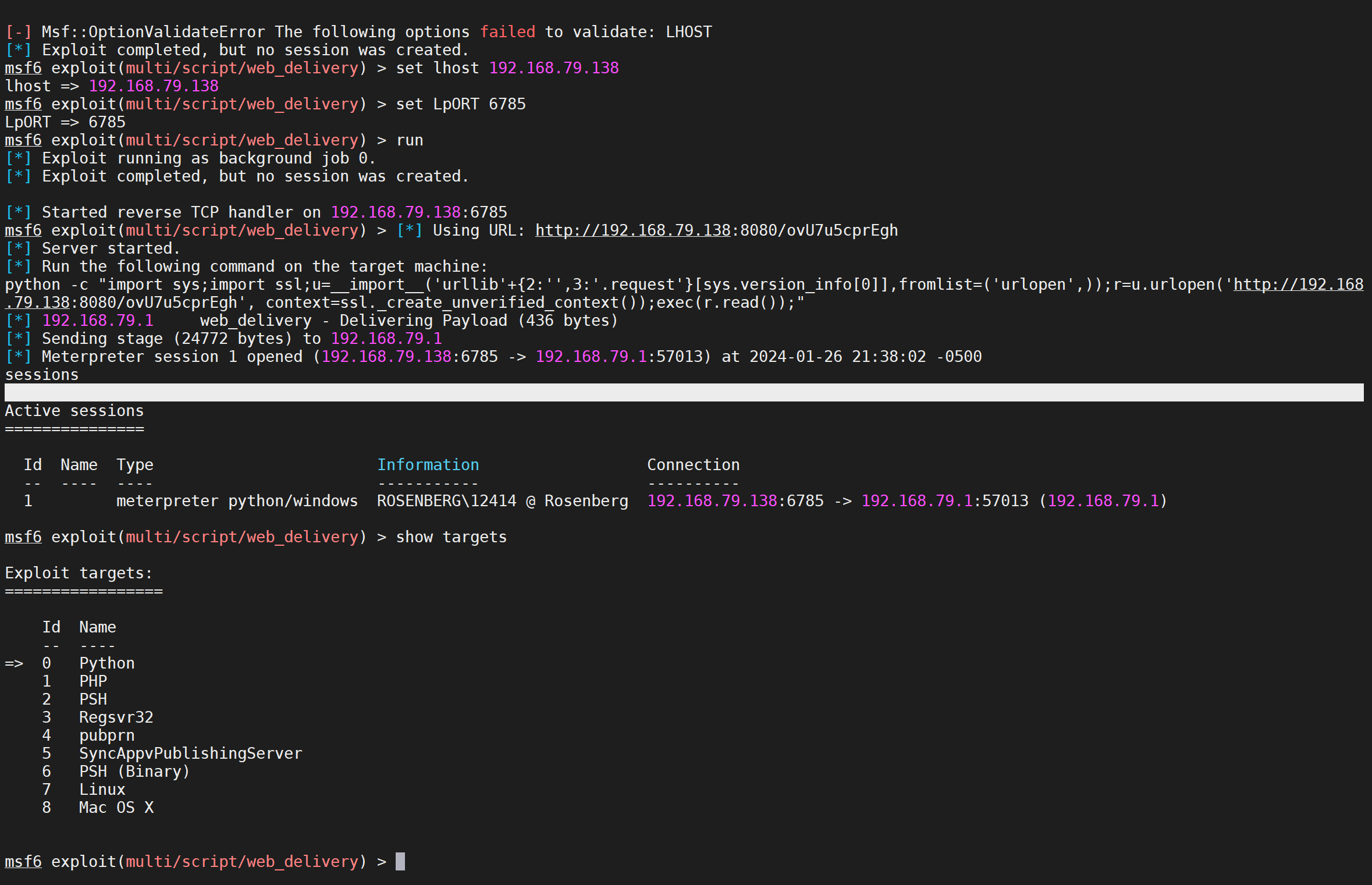1372x885 pixels.
Task: Click the red 'failed' word in error
Action: (x=507, y=32)
